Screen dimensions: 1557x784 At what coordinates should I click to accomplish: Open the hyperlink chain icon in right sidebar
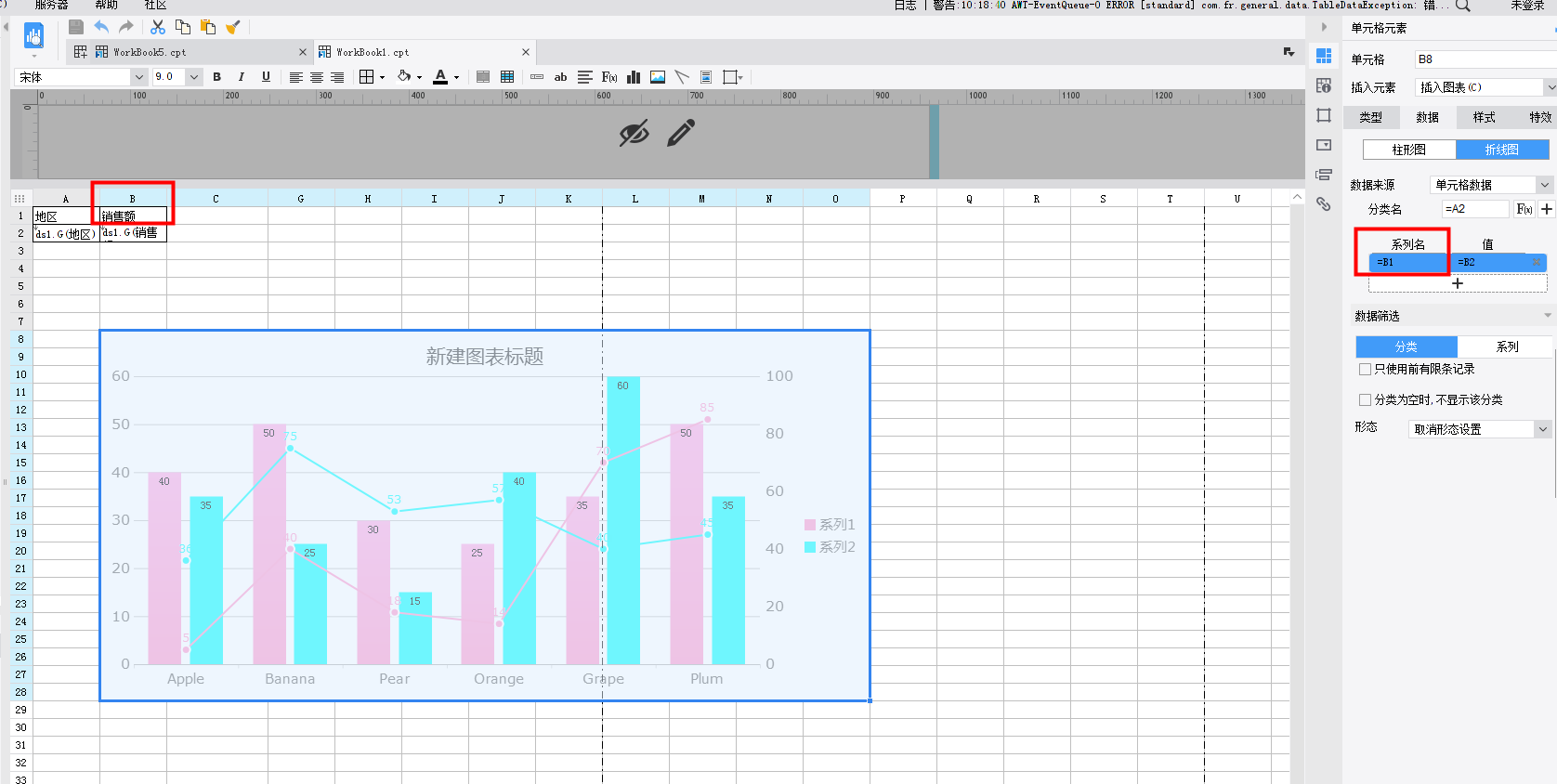click(x=1324, y=204)
